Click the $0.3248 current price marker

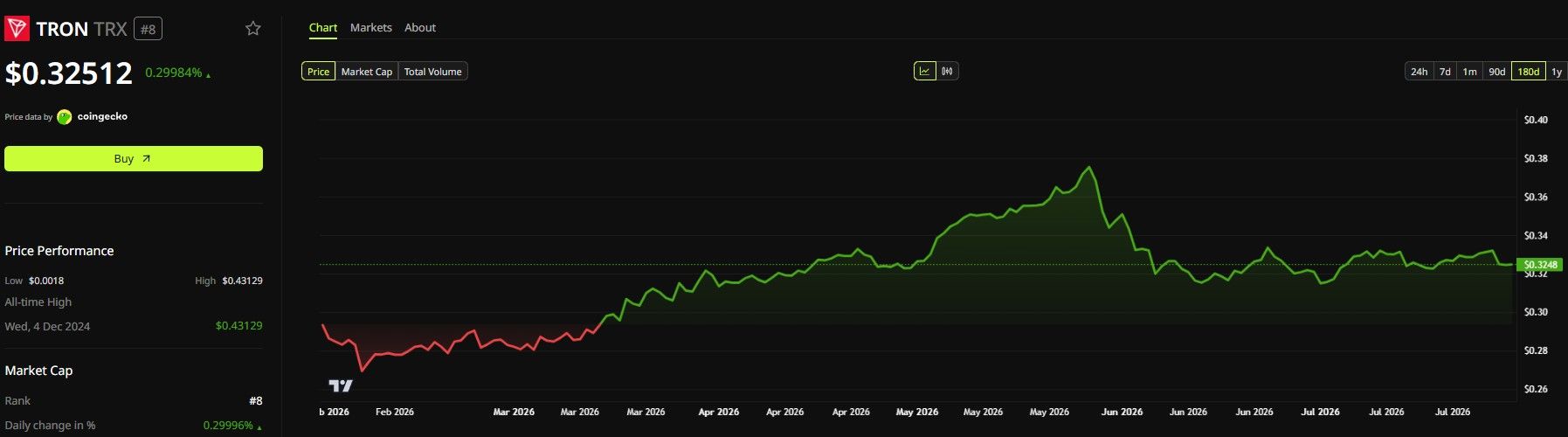tap(1540, 265)
